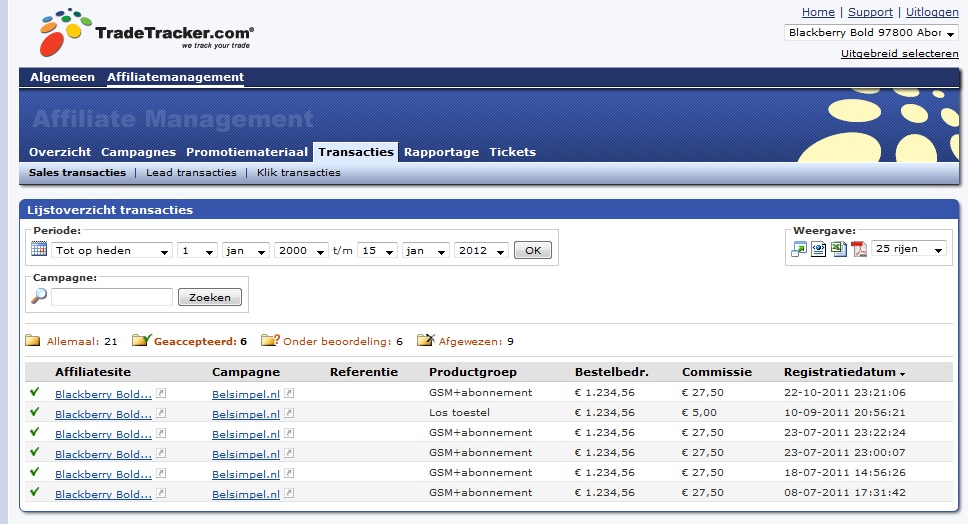968x524 pixels.
Task: Open affiliatesite external icon for 10-09-2011 row
Action: pyautogui.click(x=161, y=413)
